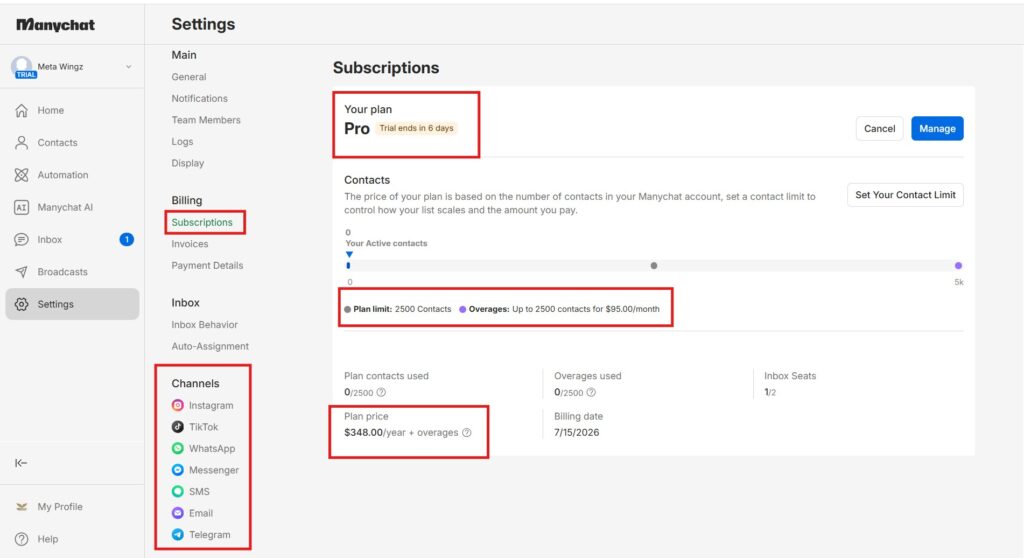Expand the Meta Wingz account dropdown chevron

tap(129, 67)
